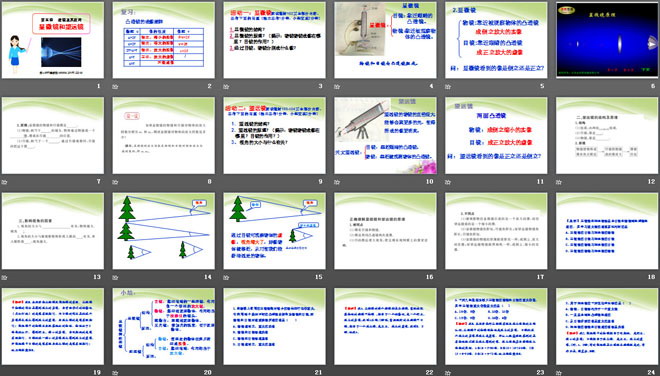The width and height of the screenshot is (660, 376).
Task: Click the animation star icon under slide 7
Action: (x=4, y=182)
